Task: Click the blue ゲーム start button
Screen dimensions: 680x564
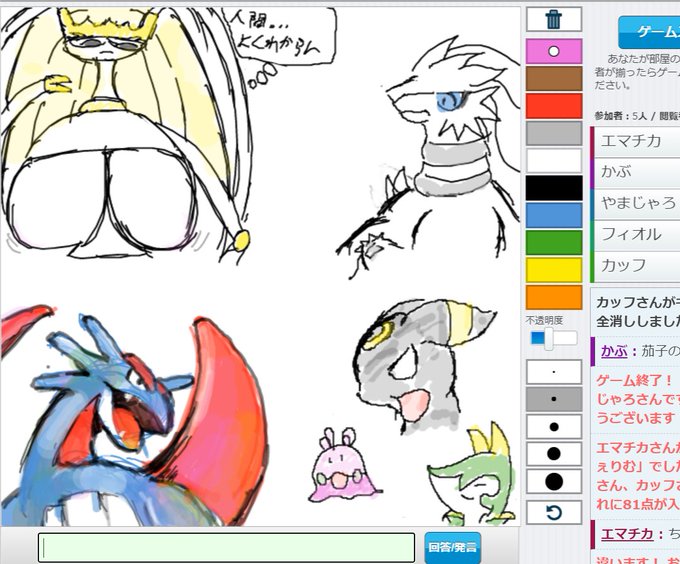Action: [649, 32]
